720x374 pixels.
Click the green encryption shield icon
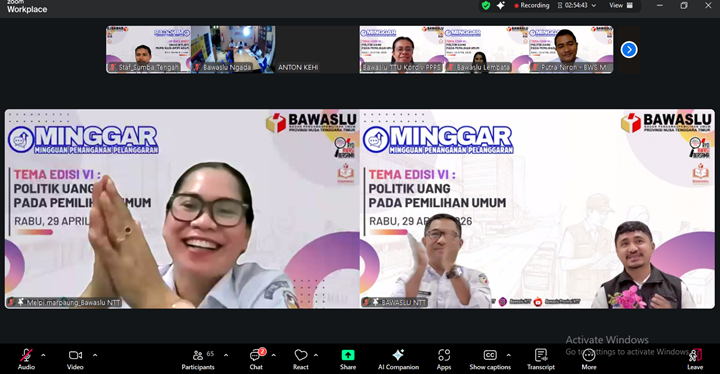[x=486, y=6]
